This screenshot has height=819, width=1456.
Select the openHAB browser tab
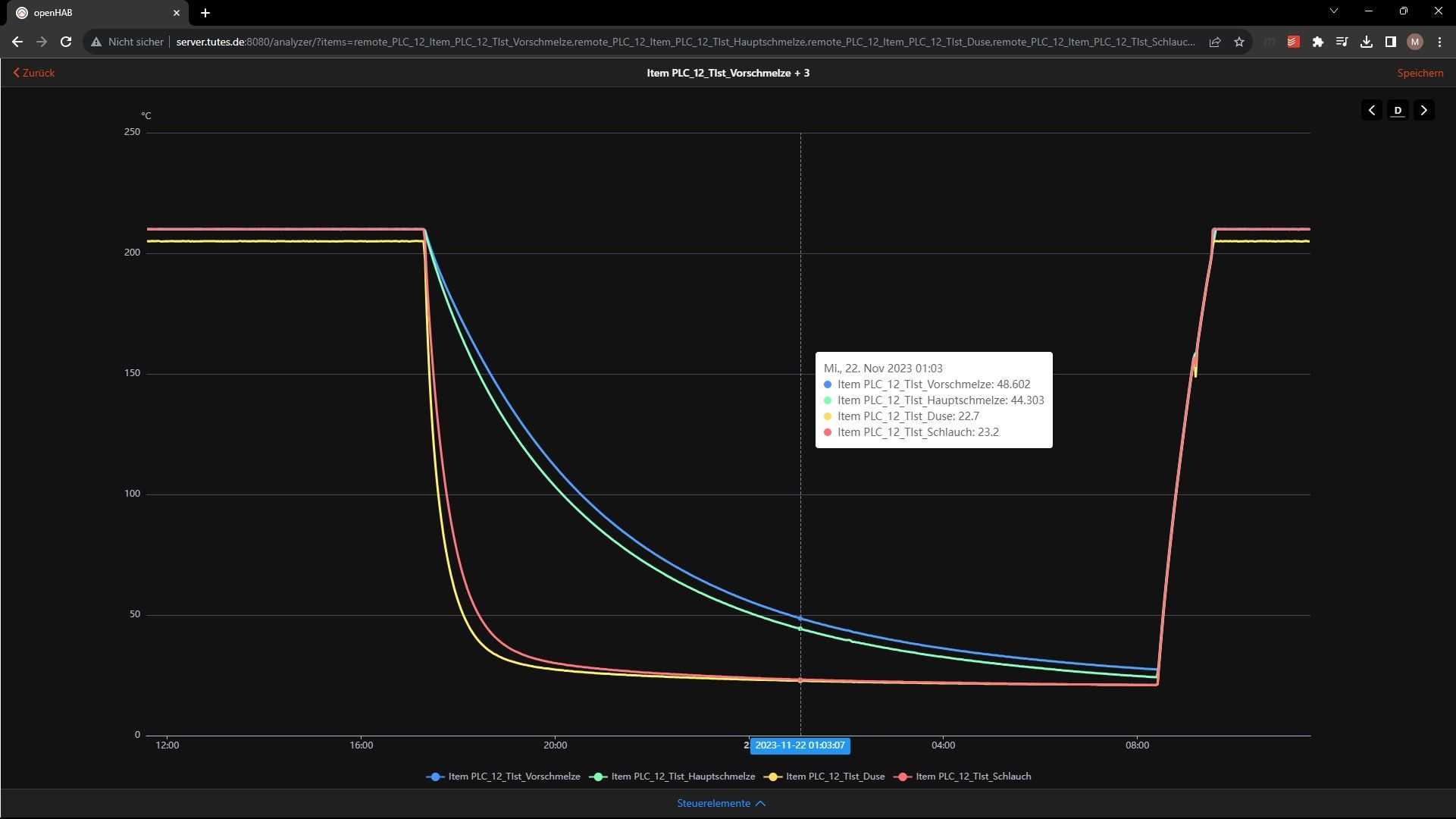coord(91,13)
